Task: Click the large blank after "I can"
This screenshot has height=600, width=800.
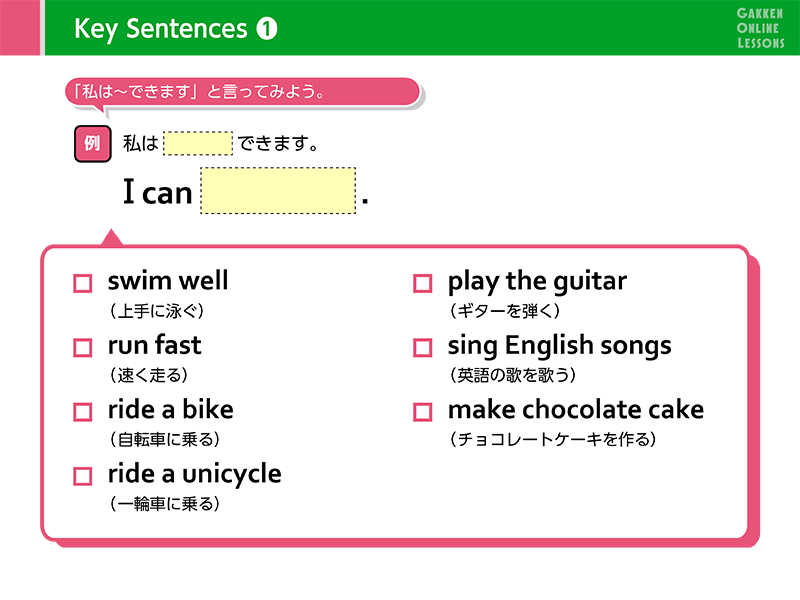Action: tap(278, 191)
